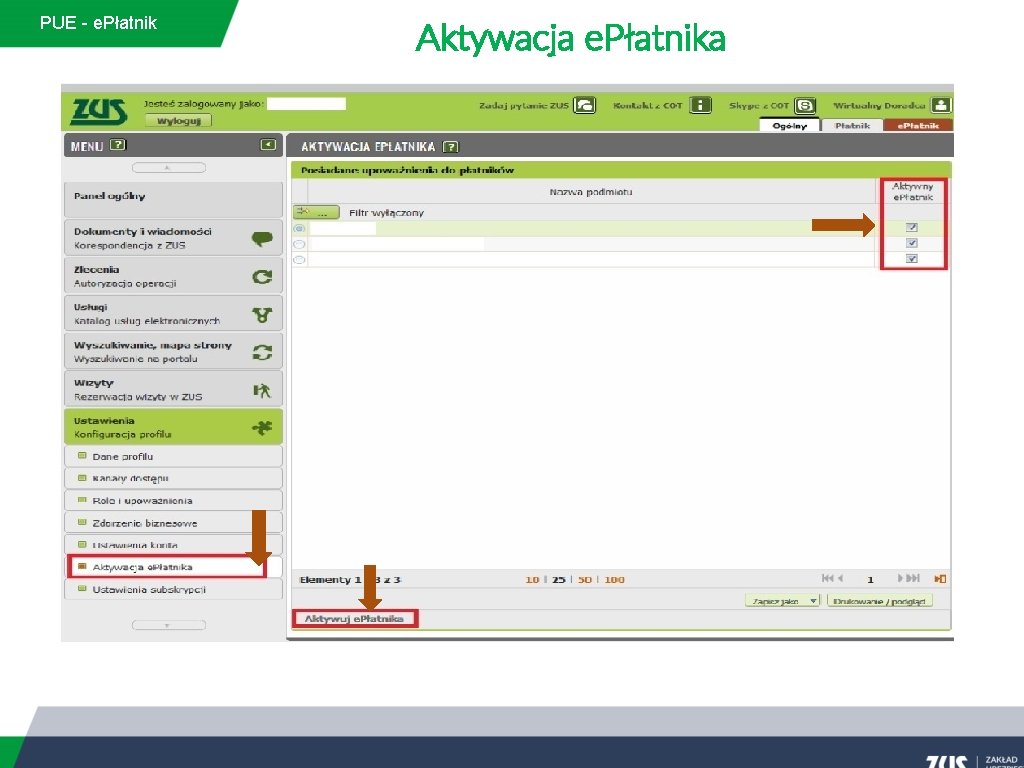The width and height of the screenshot is (1024, 768).
Task: Select the first payer row radio button
Action: pos(299,228)
